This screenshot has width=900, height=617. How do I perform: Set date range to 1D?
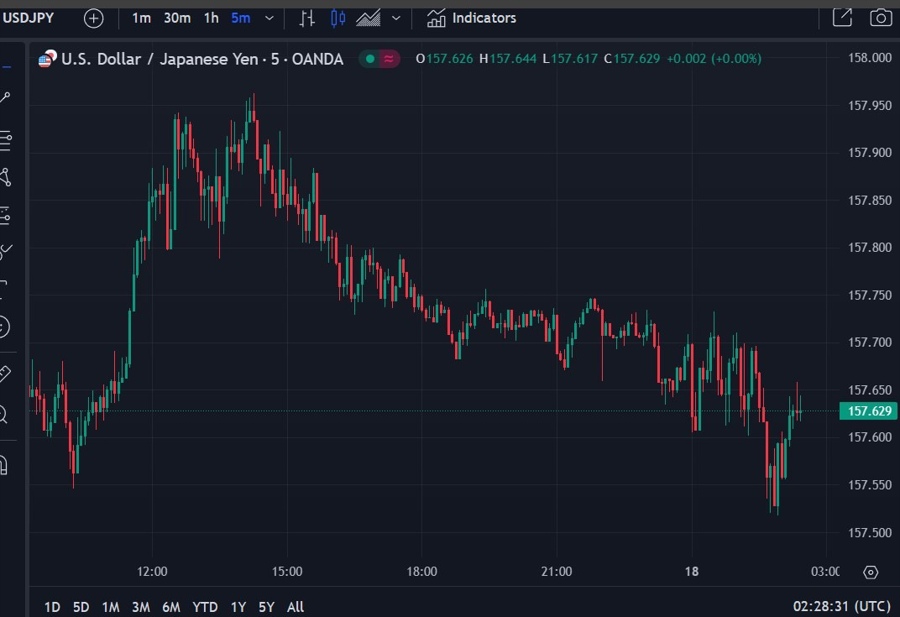click(52, 607)
